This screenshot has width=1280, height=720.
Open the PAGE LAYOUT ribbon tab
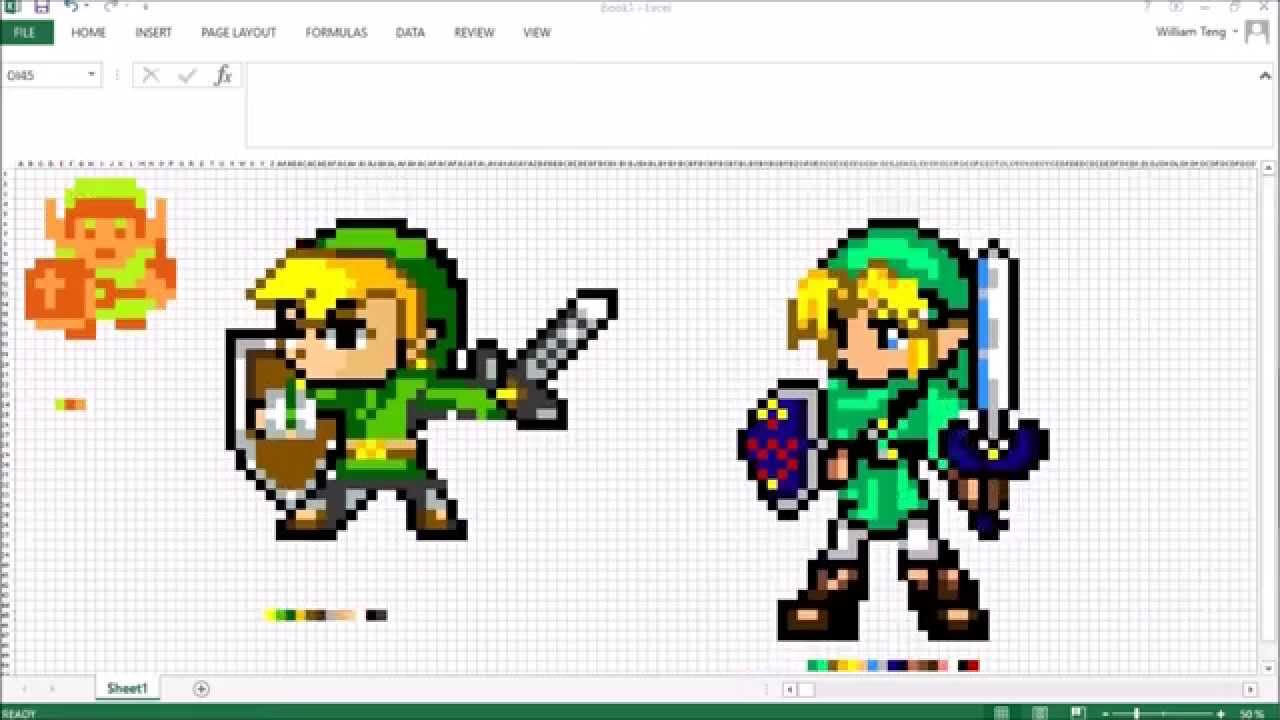238,32
